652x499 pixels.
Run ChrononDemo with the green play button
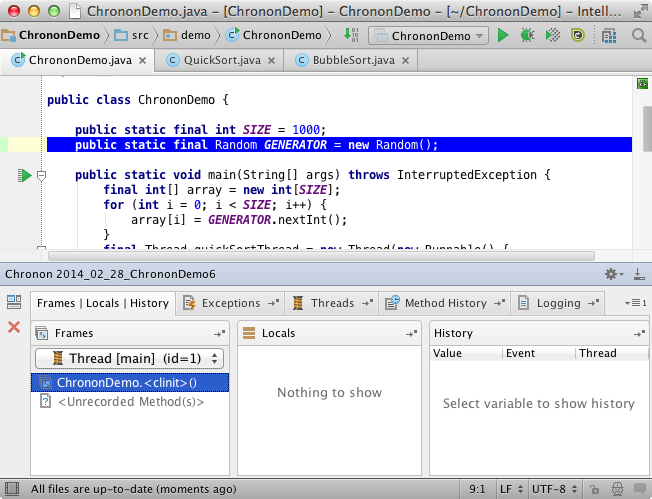503,36
